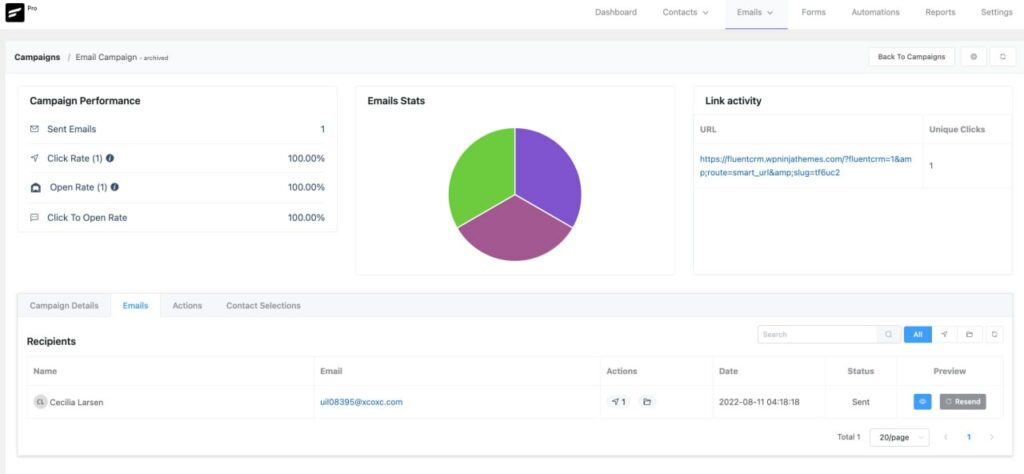Click the click-count badge showing 1
1024x474 pixels.
618,402
